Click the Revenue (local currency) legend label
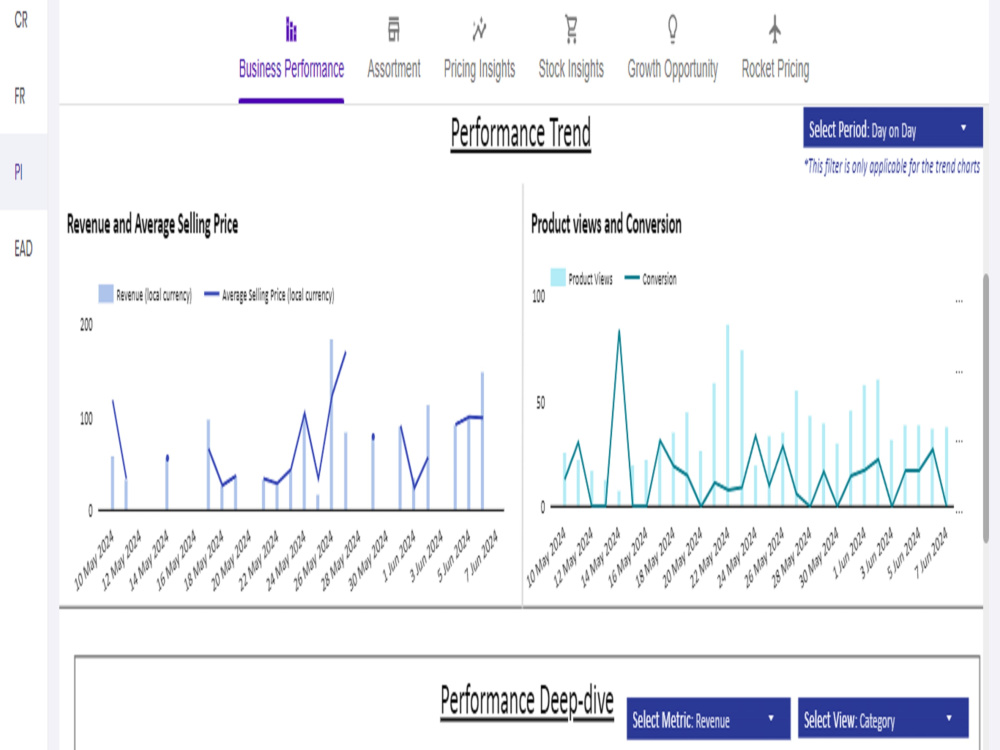The height and width of the screenshot is (750, 1000). coord(154,295)
